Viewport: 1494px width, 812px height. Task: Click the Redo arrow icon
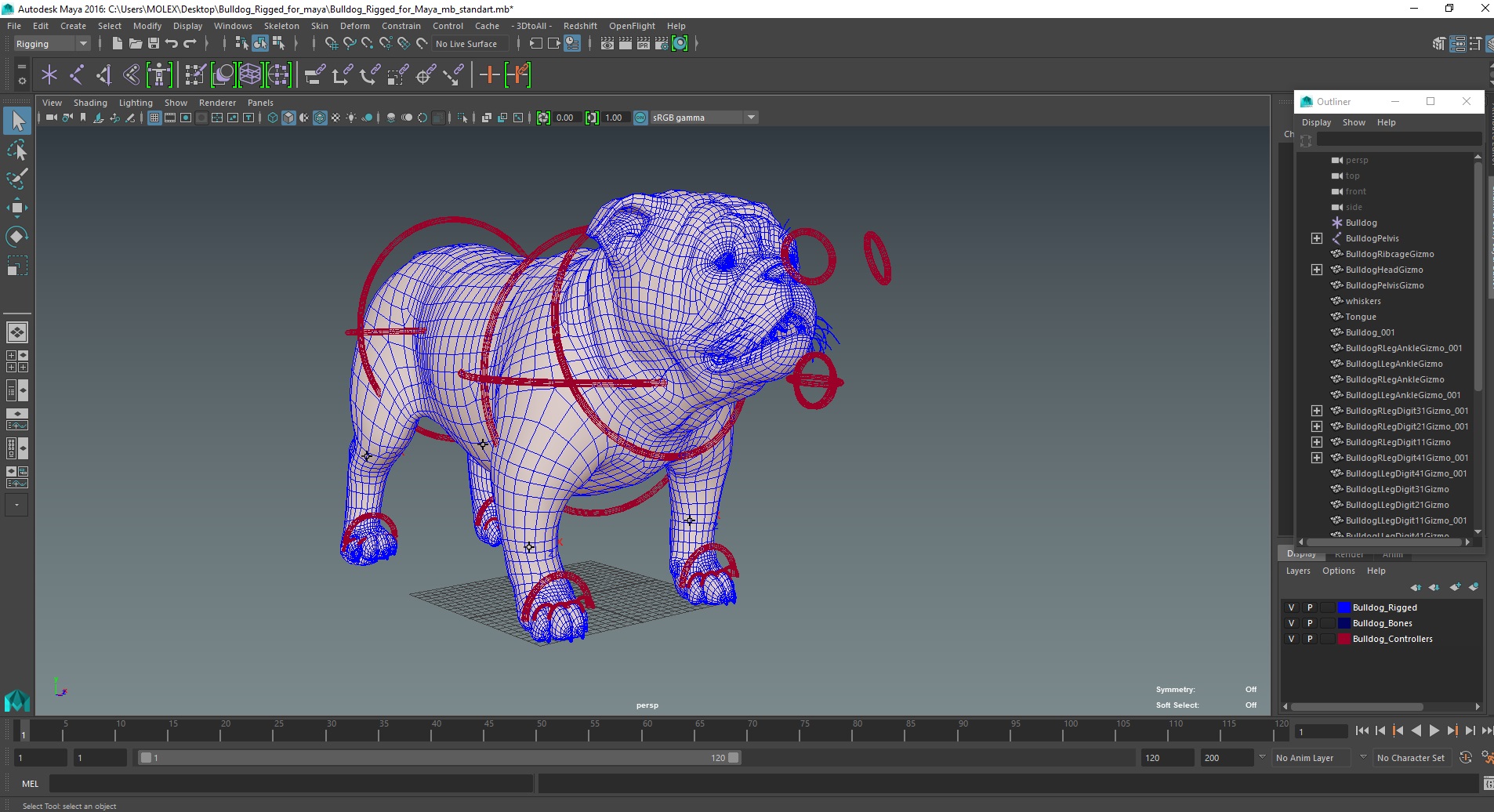coord(190,44)
